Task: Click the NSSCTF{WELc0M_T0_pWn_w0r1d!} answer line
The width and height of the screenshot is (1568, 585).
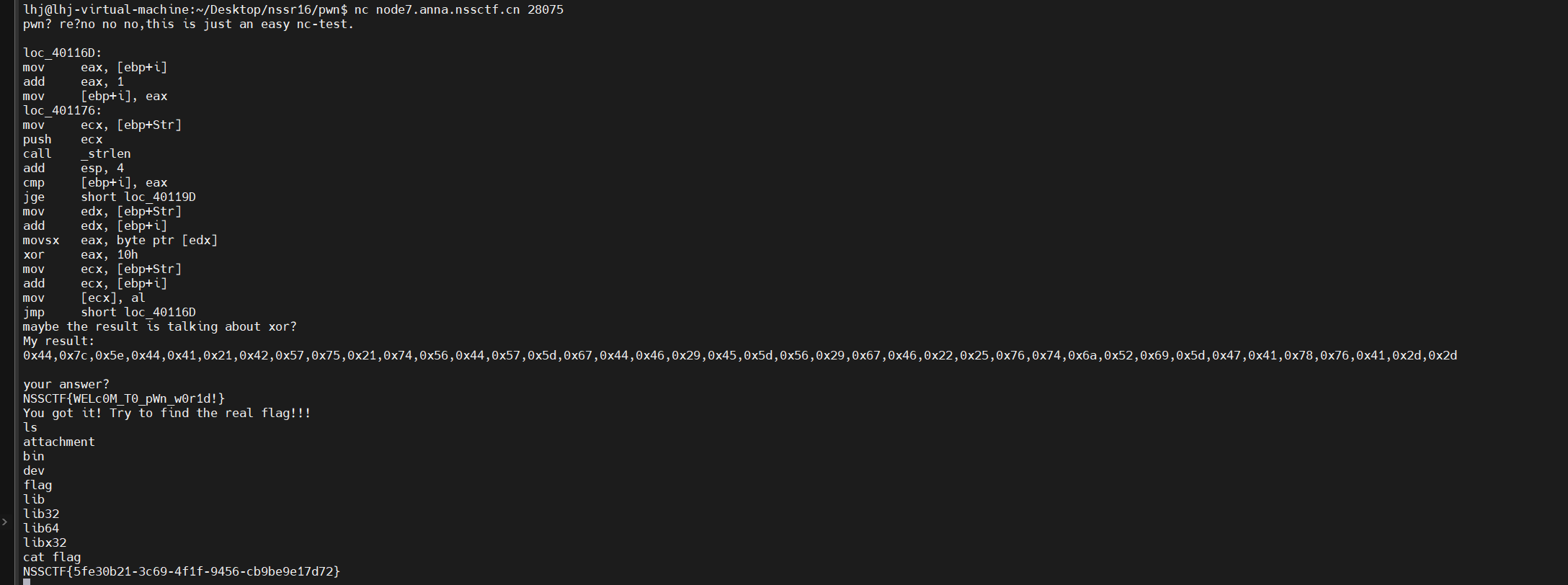Action: (124, 398)
